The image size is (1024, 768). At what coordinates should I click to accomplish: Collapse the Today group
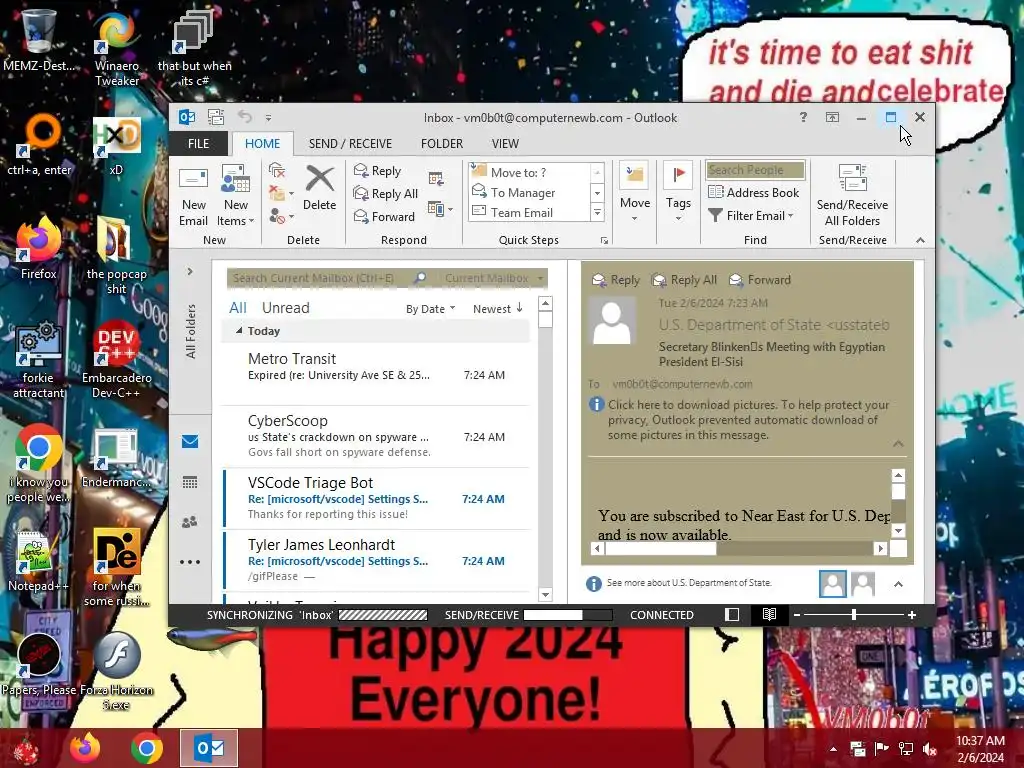[x=239, y=331]
